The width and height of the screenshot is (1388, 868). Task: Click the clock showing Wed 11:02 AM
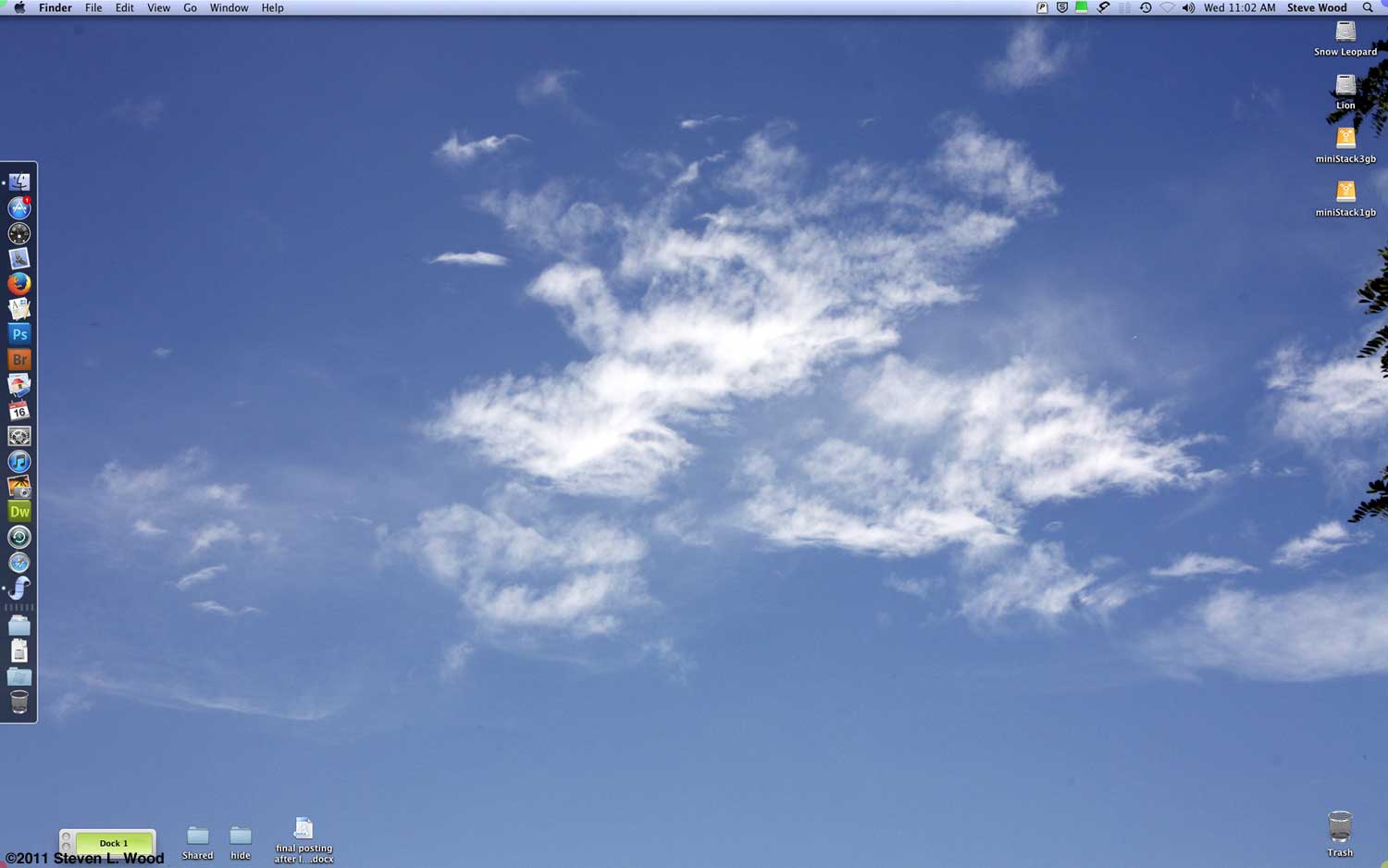pos(1239,7)
